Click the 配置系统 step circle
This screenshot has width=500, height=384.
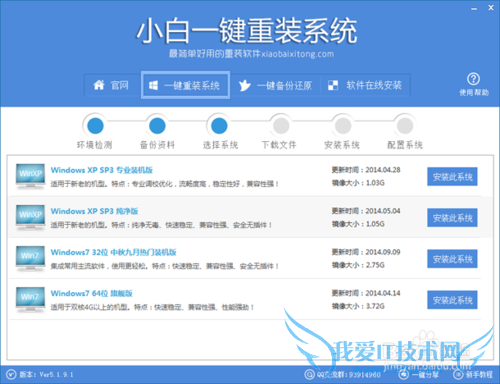point(405,126)
